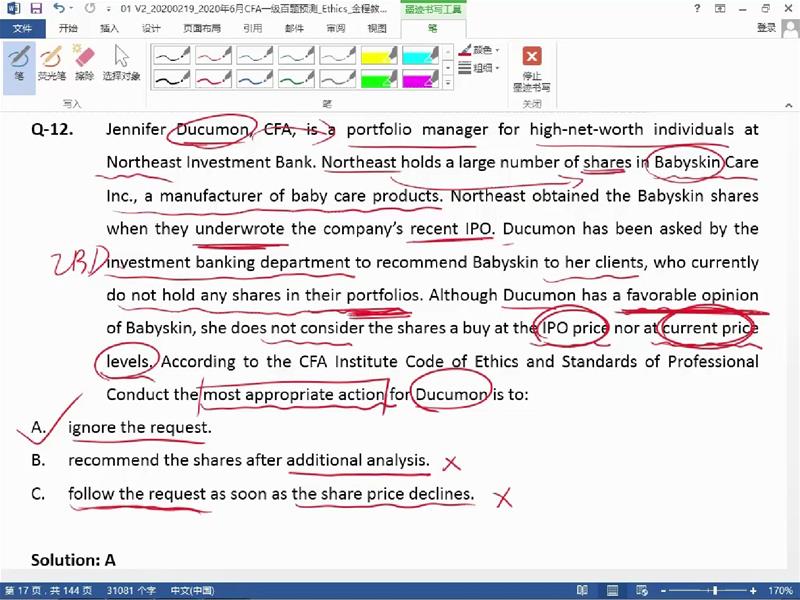Activate the Eraser (擦除) tool
Viewport: 800px width, 600px height.
[x=84, y=63]
